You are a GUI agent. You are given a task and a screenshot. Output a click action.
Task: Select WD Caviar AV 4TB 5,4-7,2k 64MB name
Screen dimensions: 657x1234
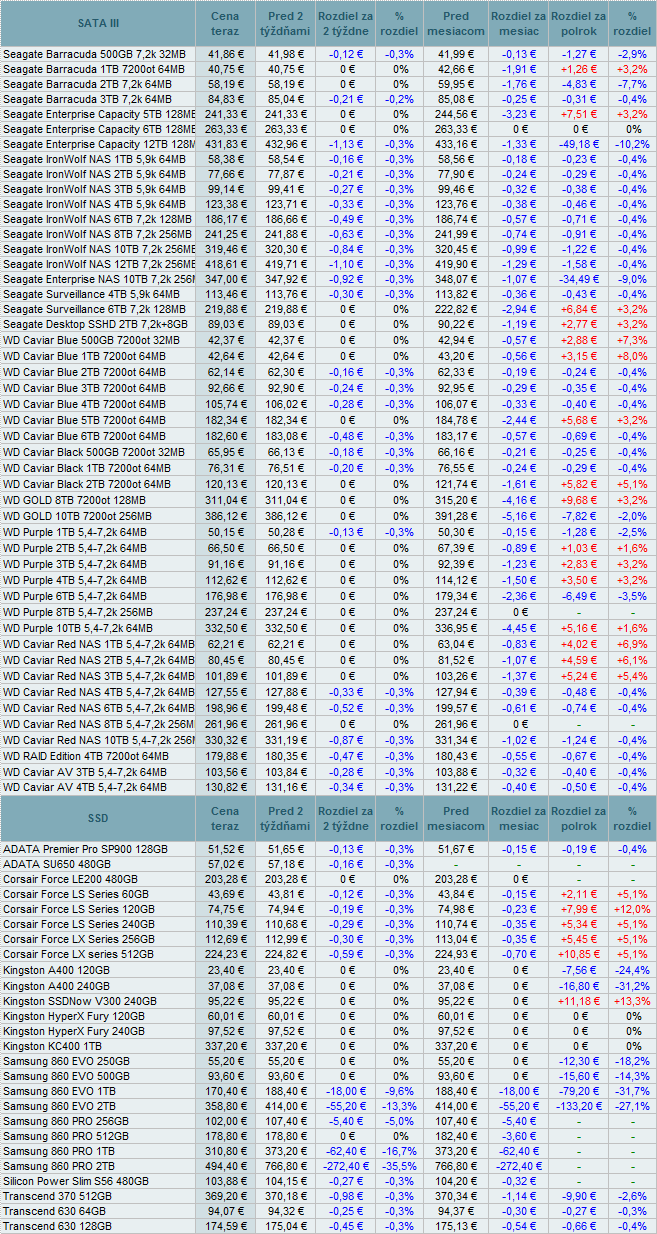point(84,787)
